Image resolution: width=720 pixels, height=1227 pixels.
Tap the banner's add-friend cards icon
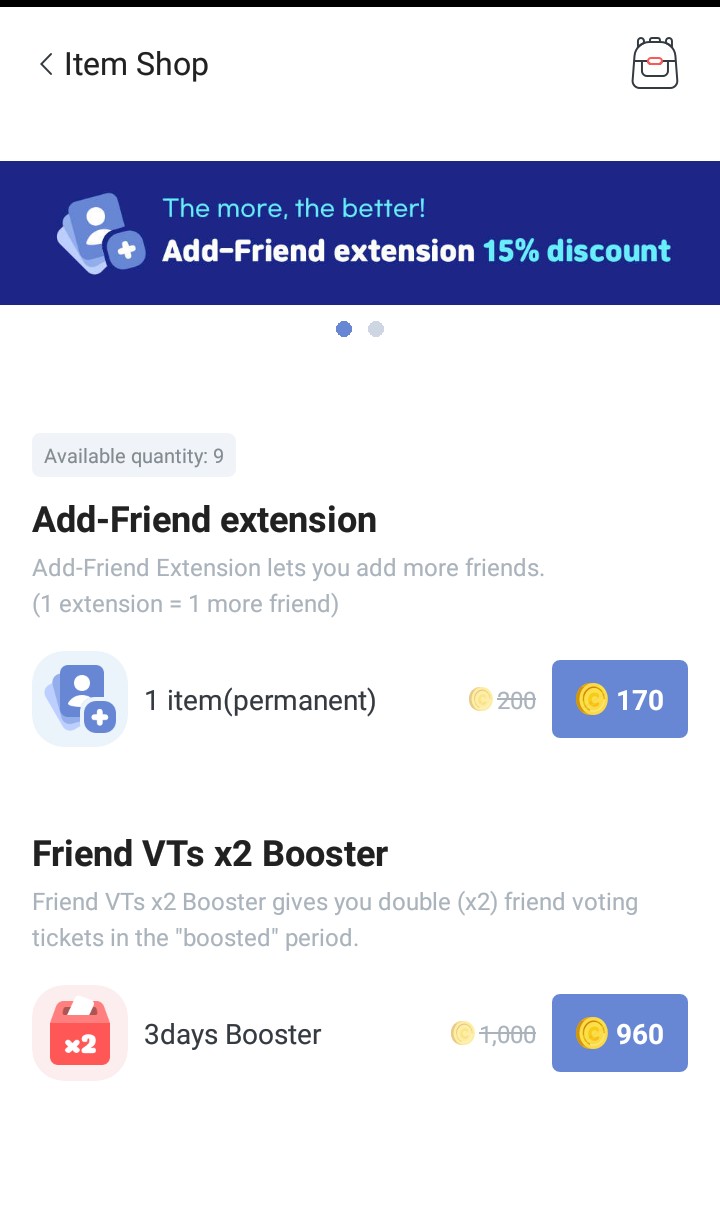tap(99, 235)
